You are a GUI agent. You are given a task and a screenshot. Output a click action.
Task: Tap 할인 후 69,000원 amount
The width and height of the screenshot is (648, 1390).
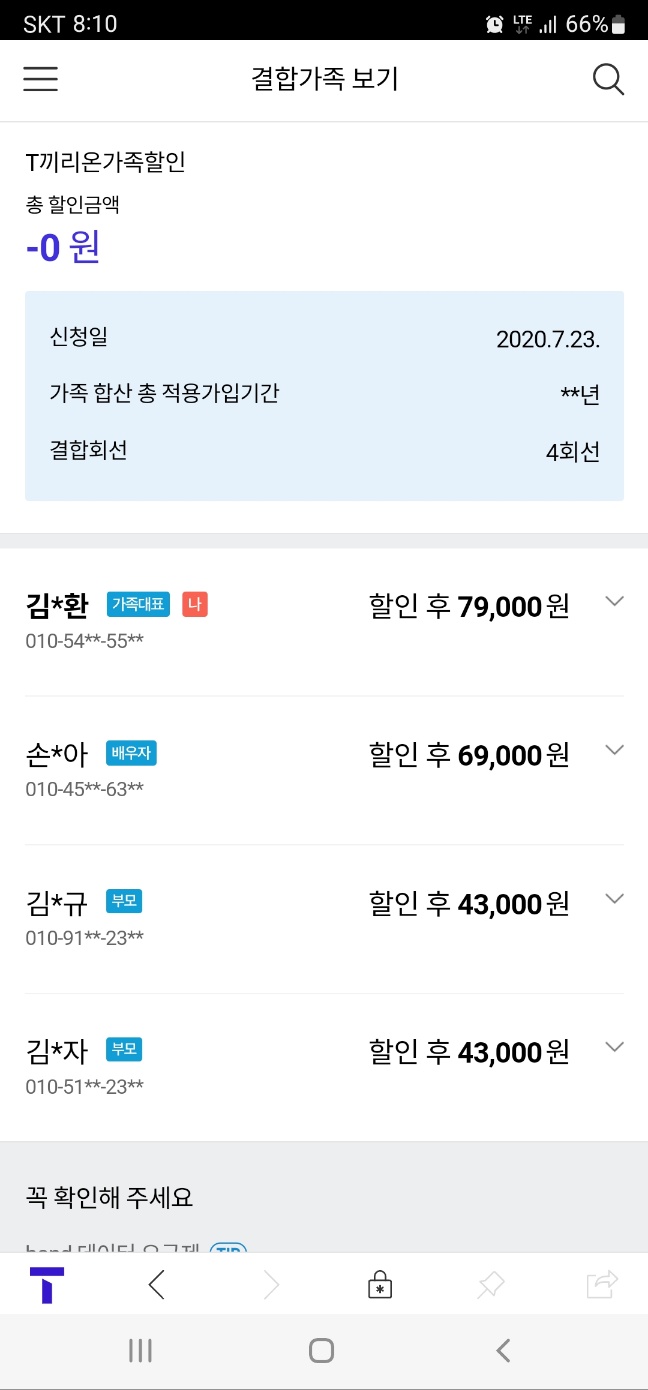click(x=469, y=755)
